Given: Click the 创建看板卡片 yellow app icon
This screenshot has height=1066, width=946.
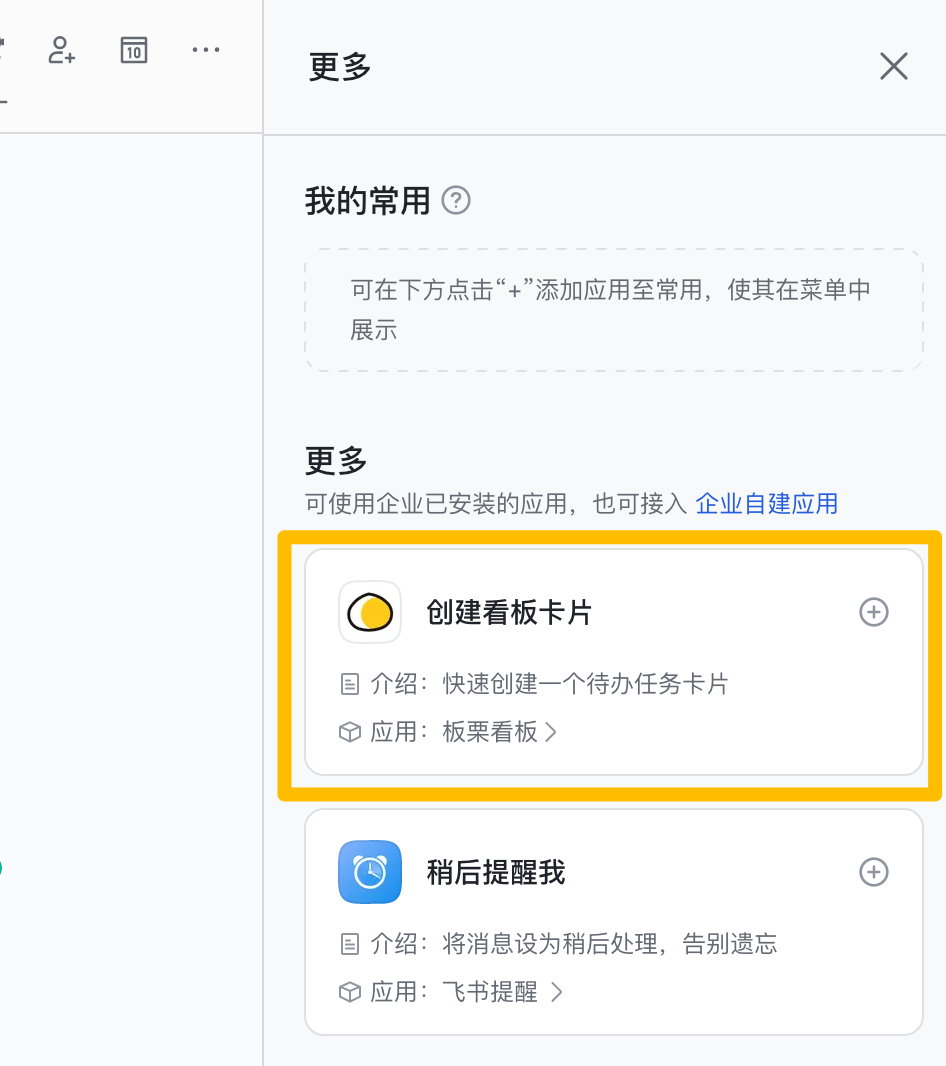Looking at the screenshot, I should click(x=370, y=612).
